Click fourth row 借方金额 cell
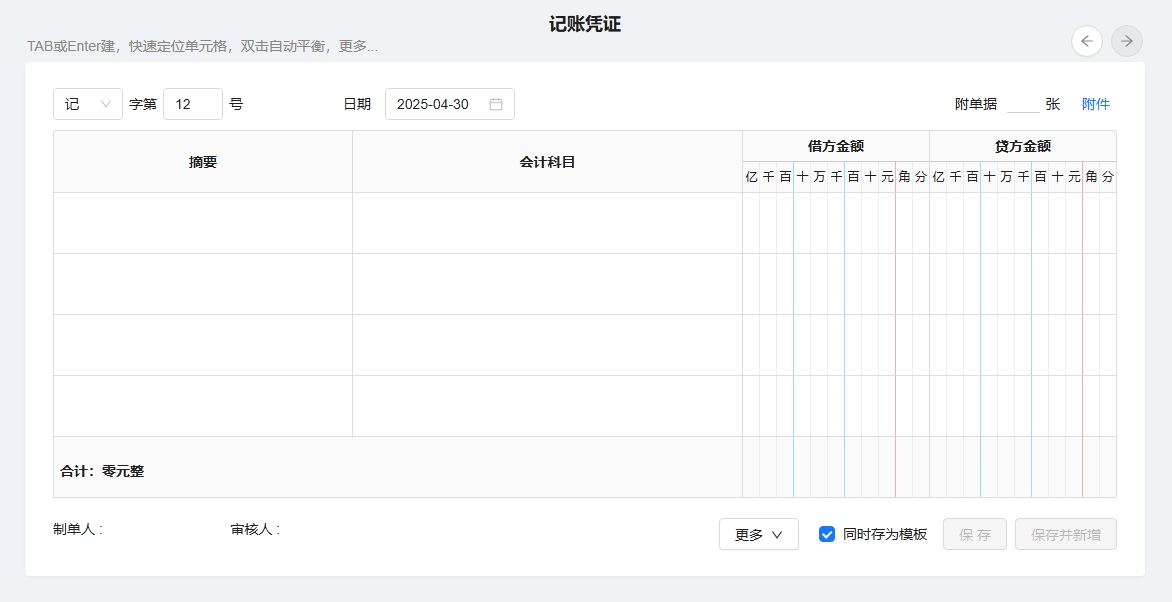Image resolution: width=1172 pixels, height=602 pixels. (x=836, y=406)
